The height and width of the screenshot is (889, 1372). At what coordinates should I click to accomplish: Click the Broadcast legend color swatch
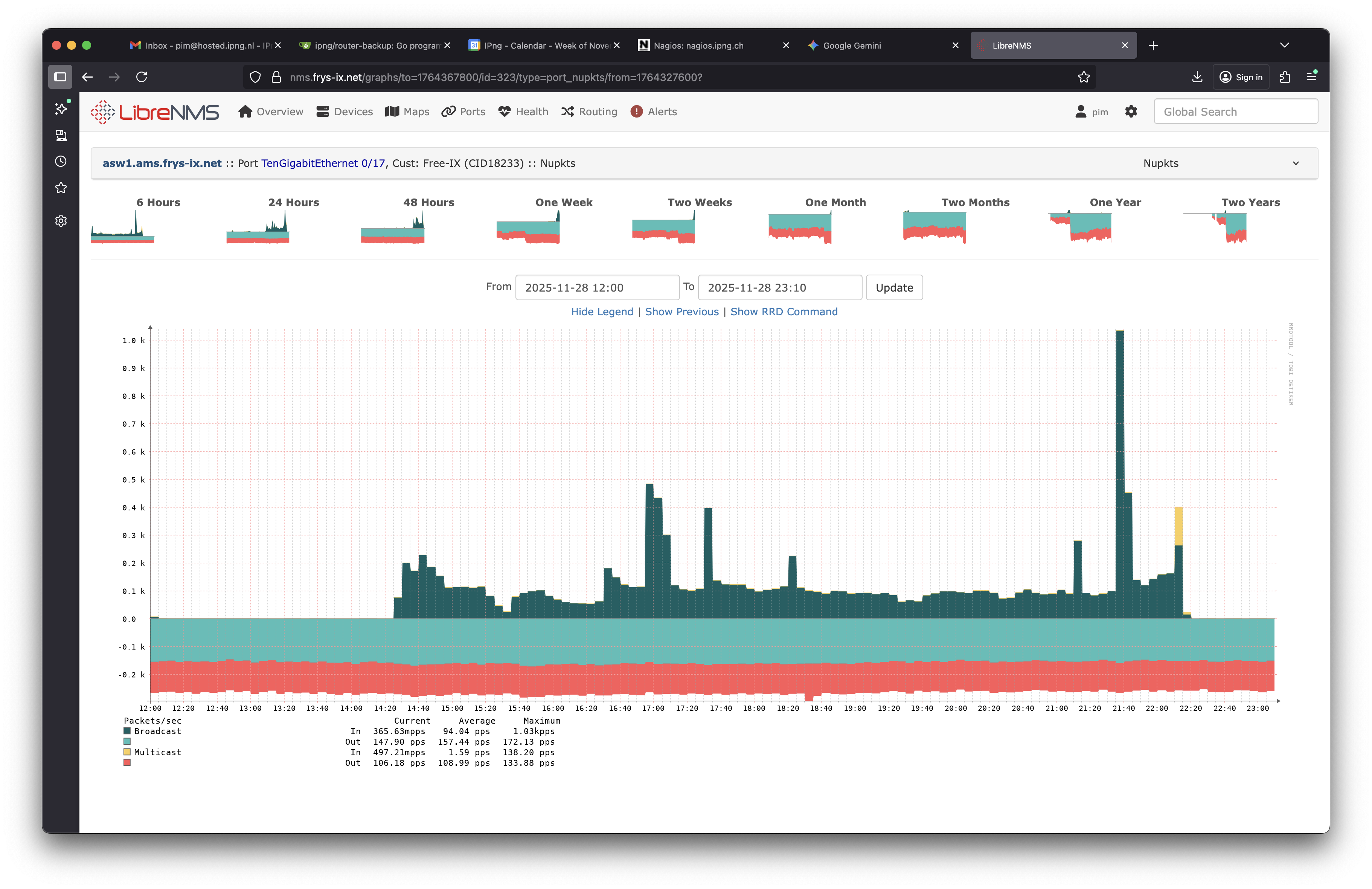127,731
